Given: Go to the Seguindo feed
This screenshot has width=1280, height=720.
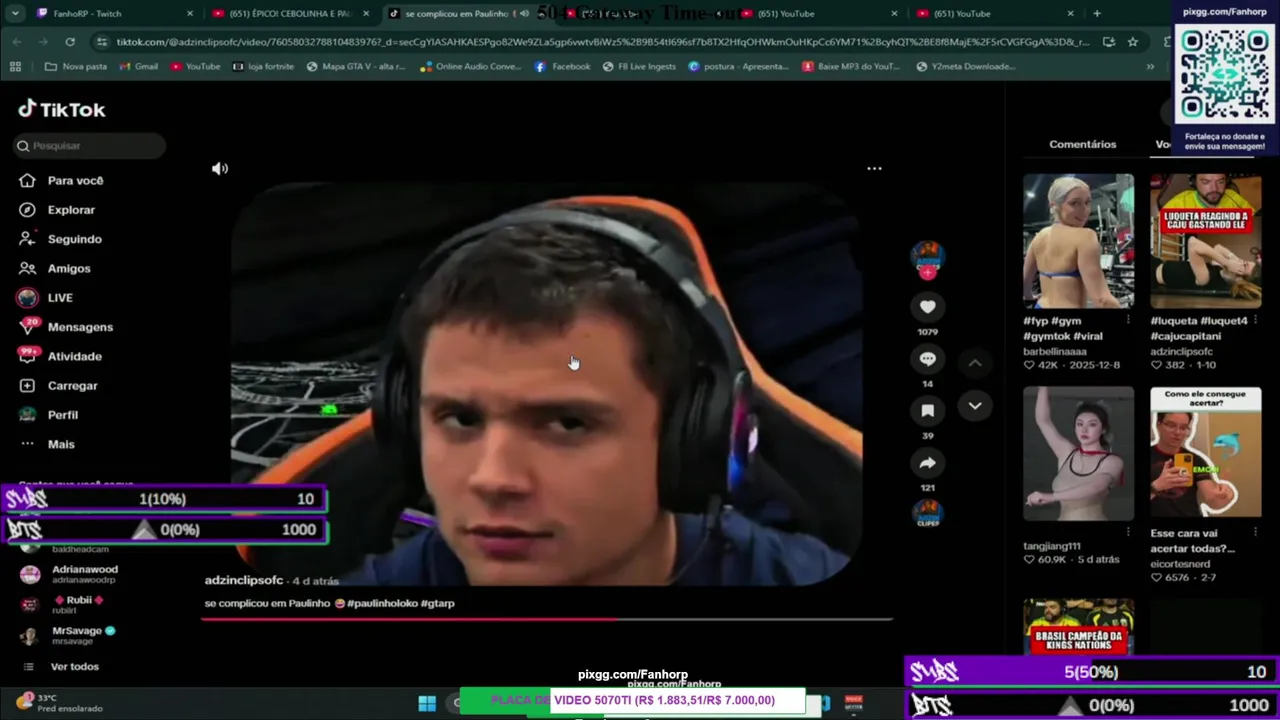Looking at the screenshot, I should point(74,239).
